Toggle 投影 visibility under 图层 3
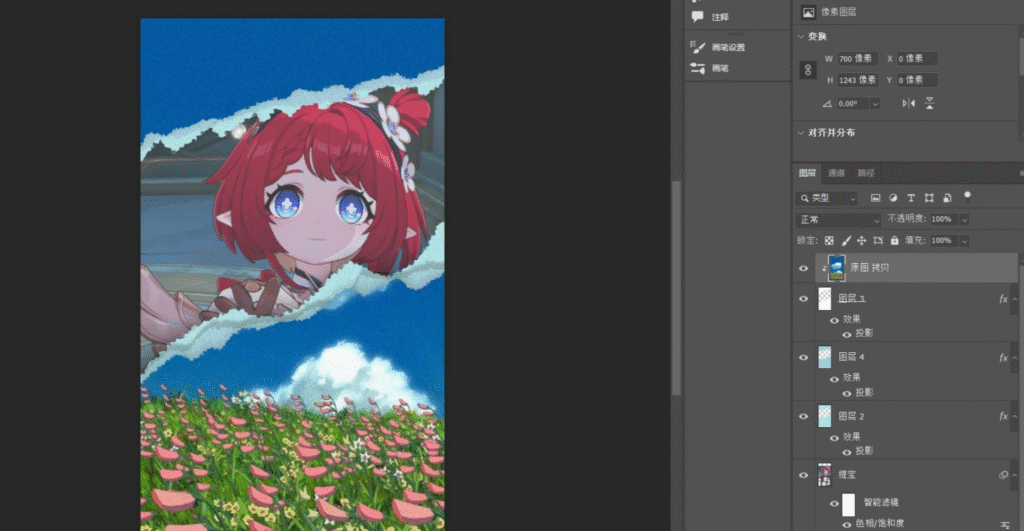This screenshot has height=531, width=1024. coord(846,334)
